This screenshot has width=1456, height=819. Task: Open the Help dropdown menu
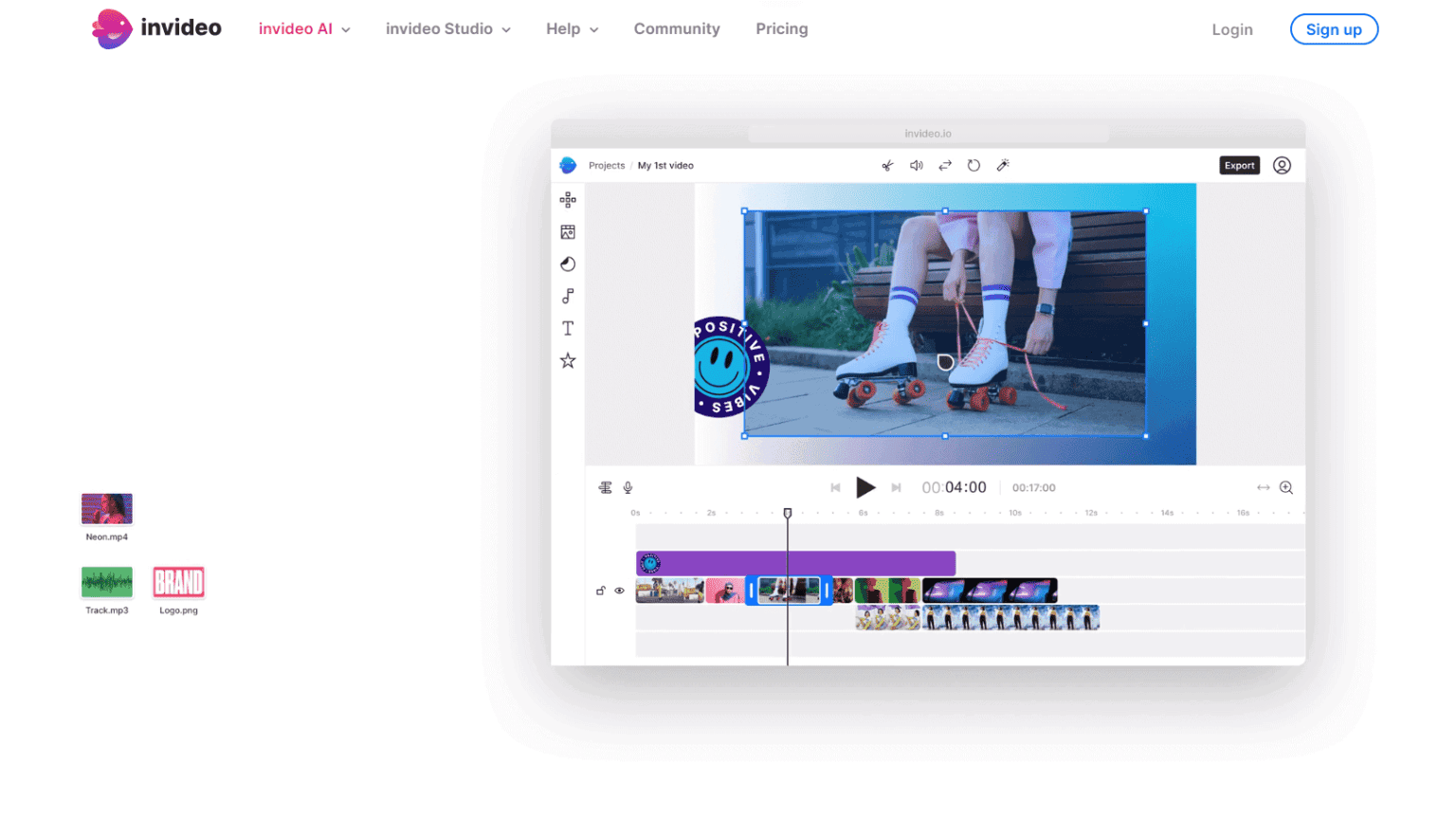tap(572, 29)
